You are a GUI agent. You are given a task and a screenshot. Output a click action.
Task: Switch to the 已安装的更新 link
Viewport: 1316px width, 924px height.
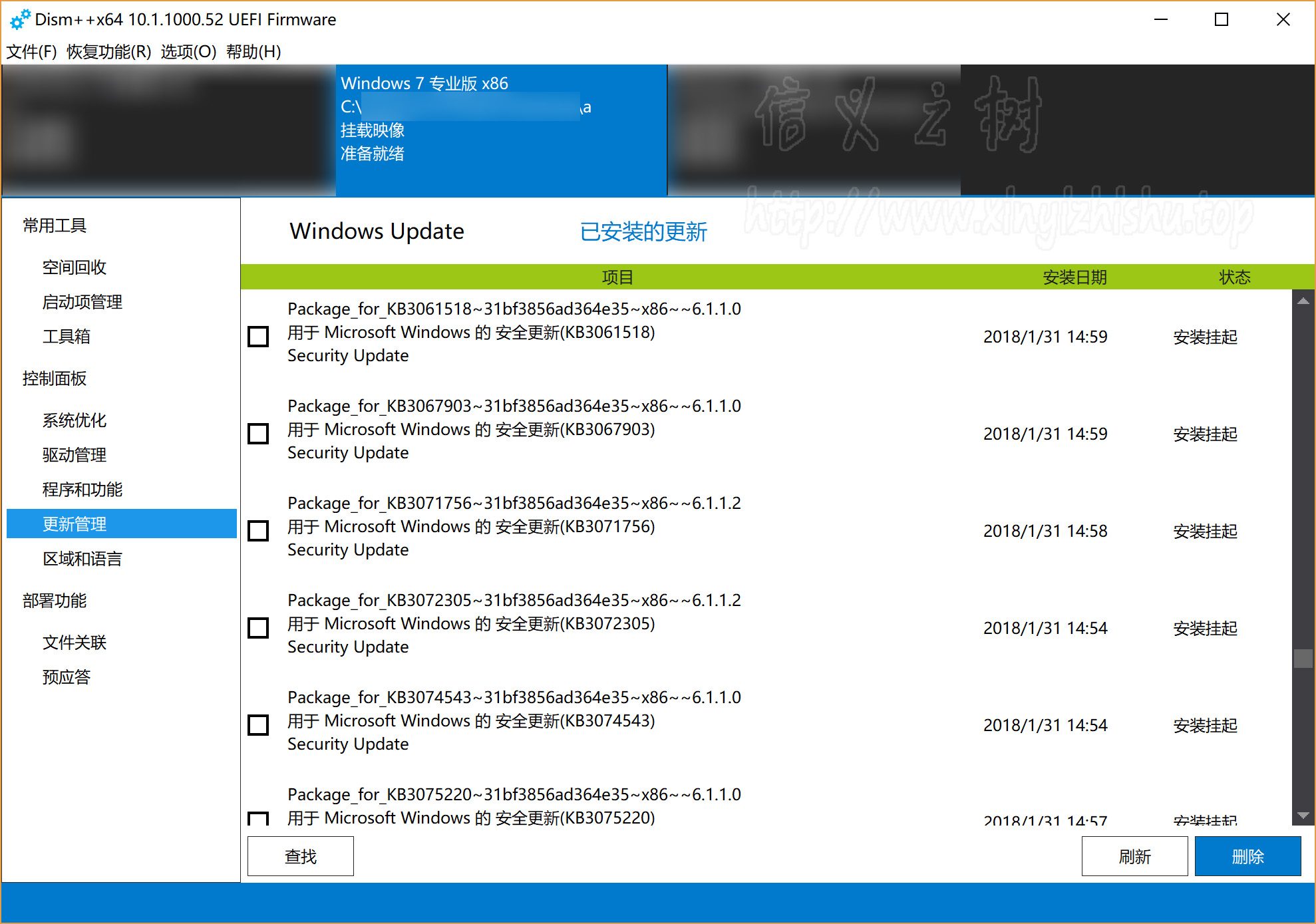643,231
